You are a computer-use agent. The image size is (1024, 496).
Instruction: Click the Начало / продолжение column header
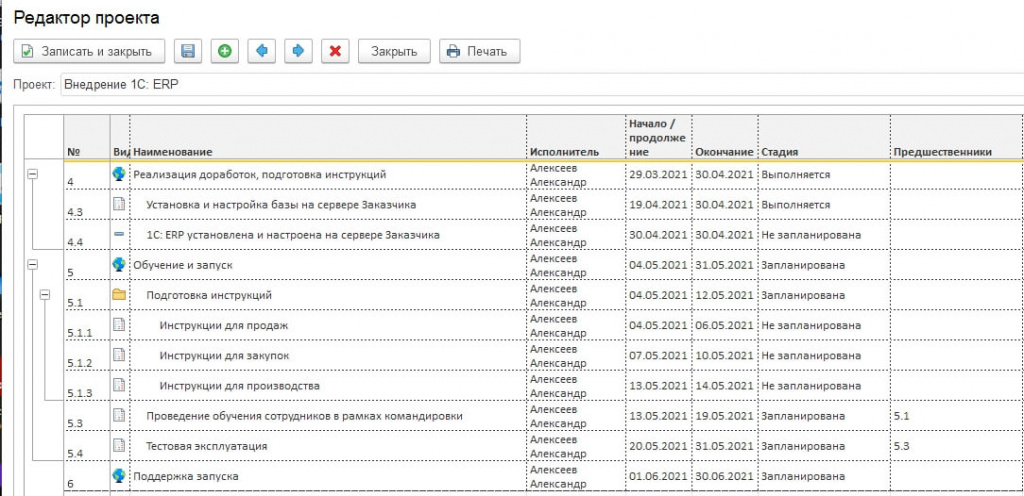pos(657,137)
